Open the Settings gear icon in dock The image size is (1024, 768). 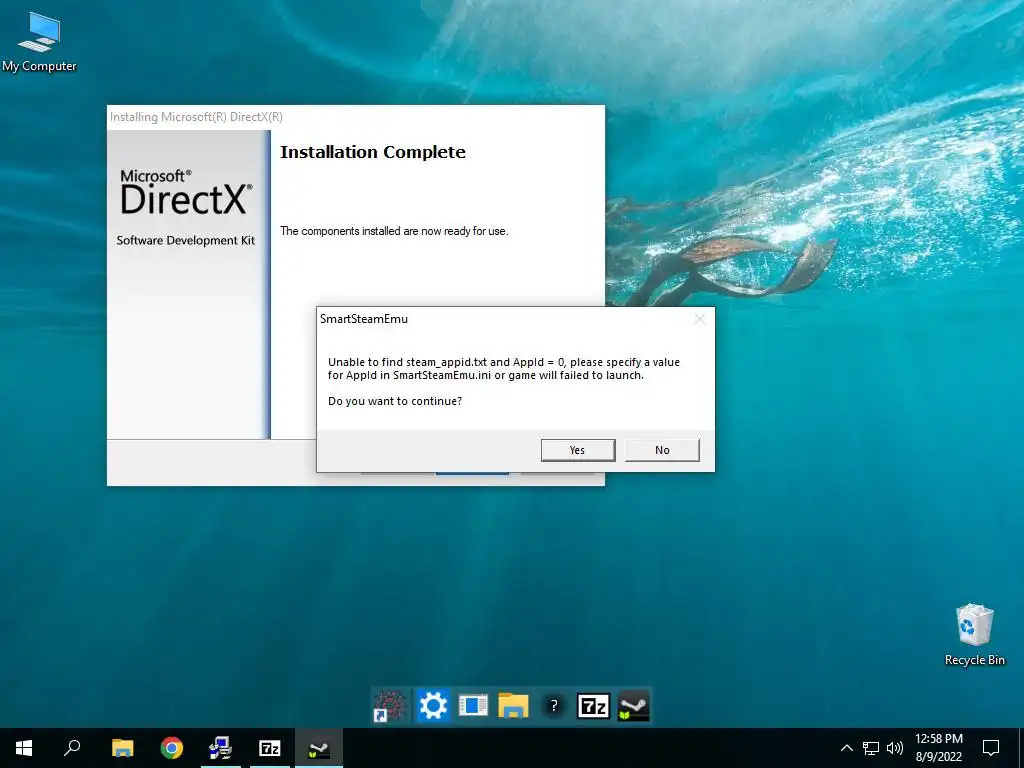[x=432, y=706]
